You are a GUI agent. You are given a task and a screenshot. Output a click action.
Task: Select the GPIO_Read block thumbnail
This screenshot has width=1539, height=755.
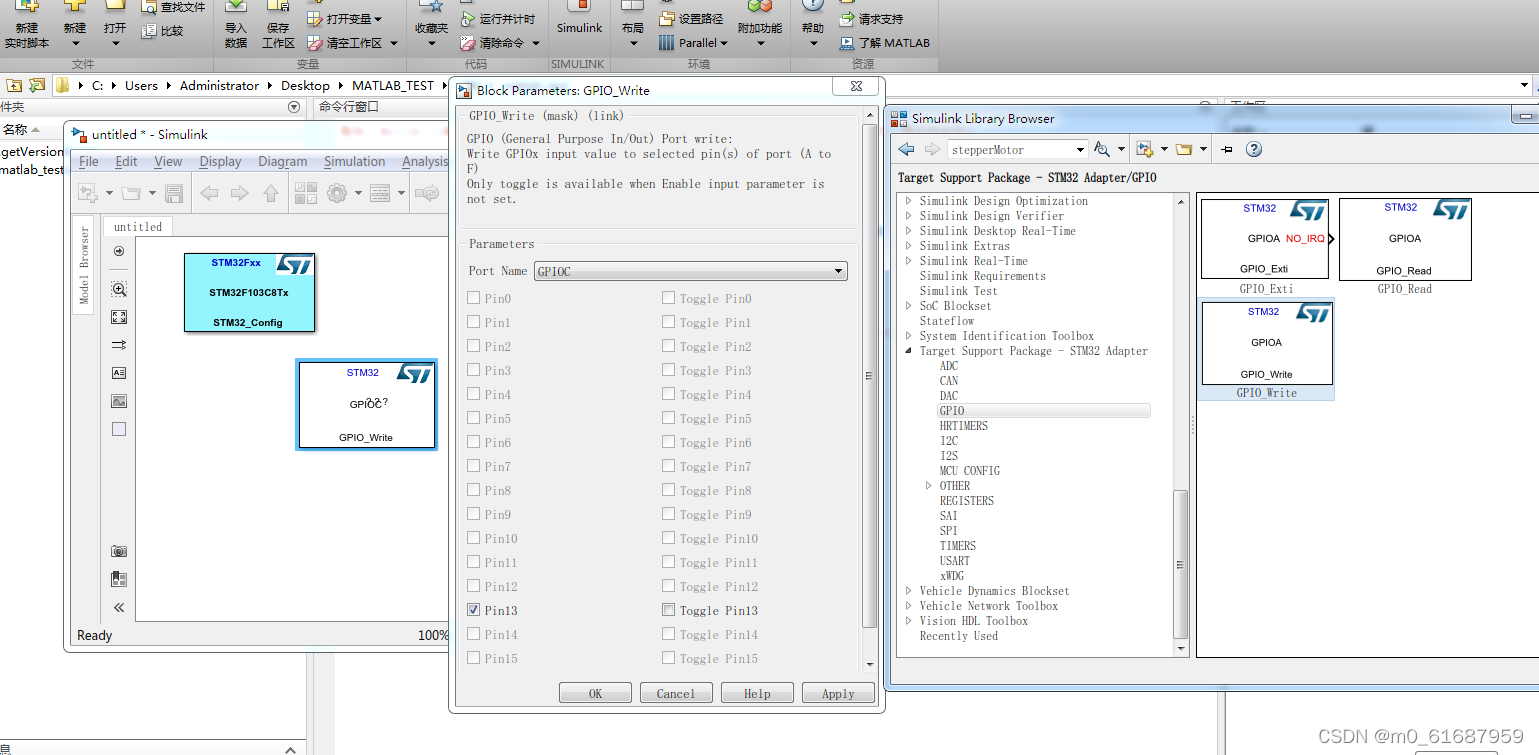1405,239
